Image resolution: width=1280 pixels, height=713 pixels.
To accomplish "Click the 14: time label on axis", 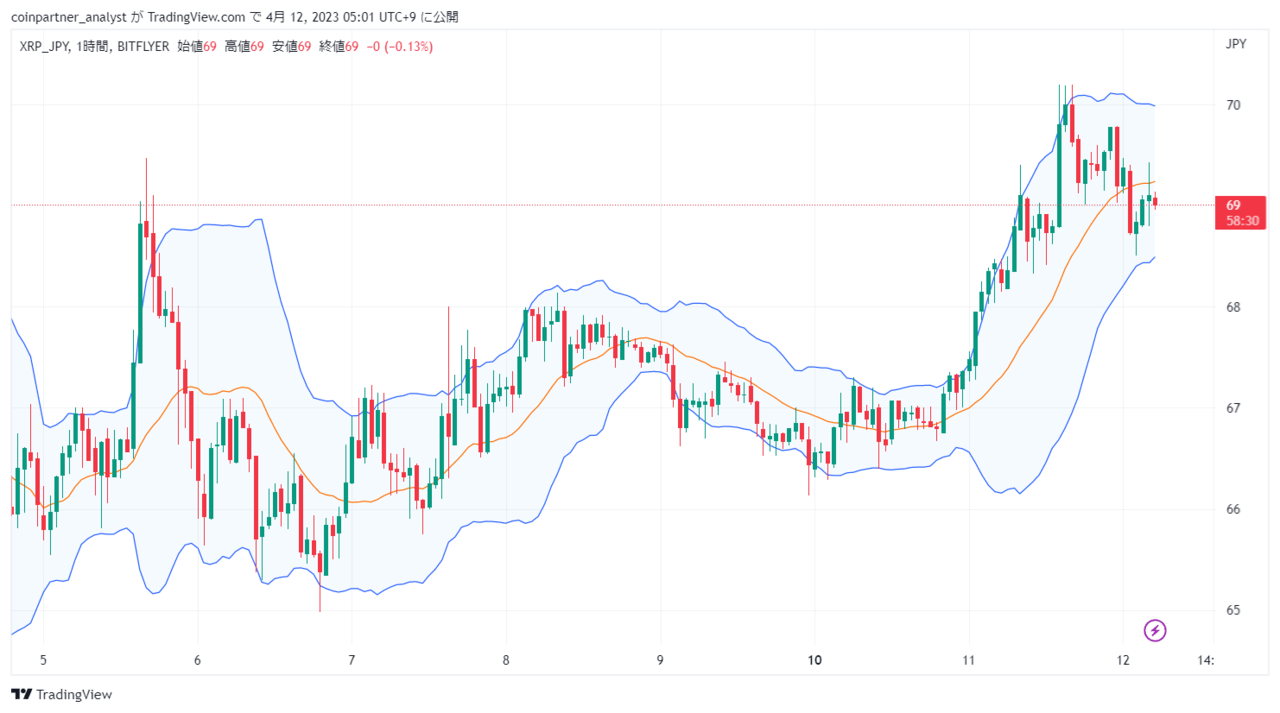I will 1207,660.
